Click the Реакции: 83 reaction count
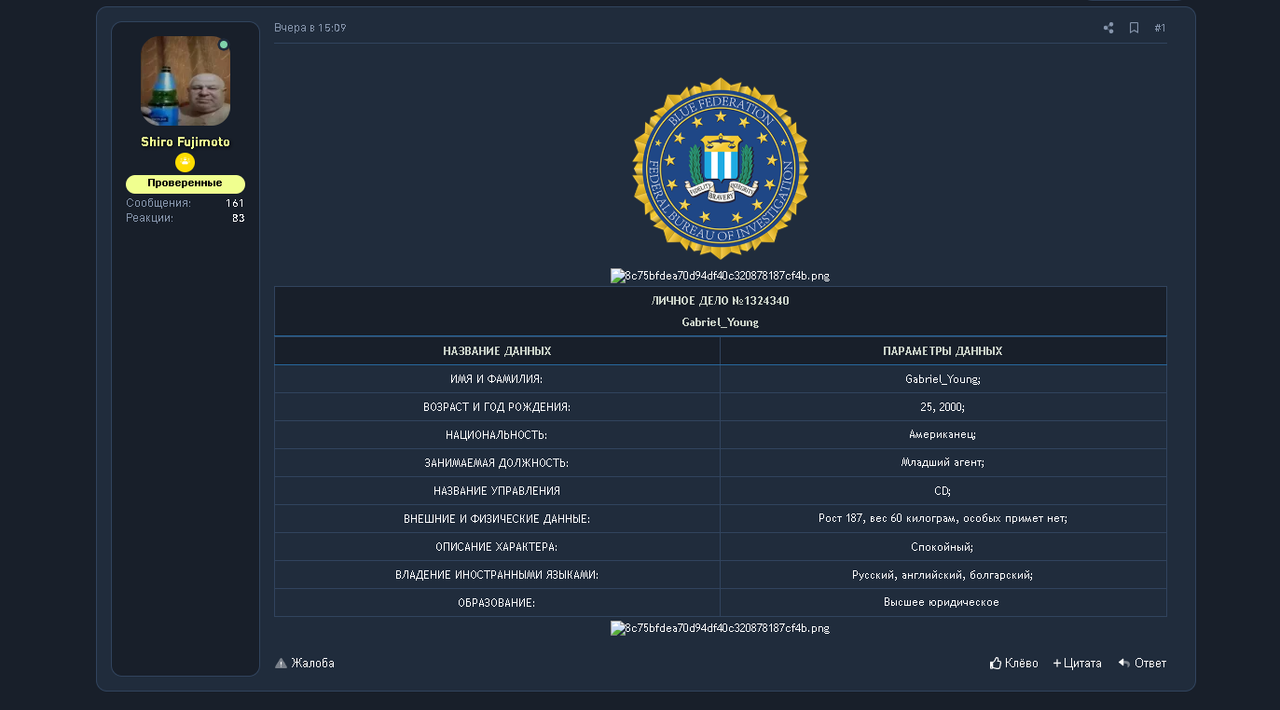Image resolution: width=1280 pixels, height=710 pixels. point(185,218)
